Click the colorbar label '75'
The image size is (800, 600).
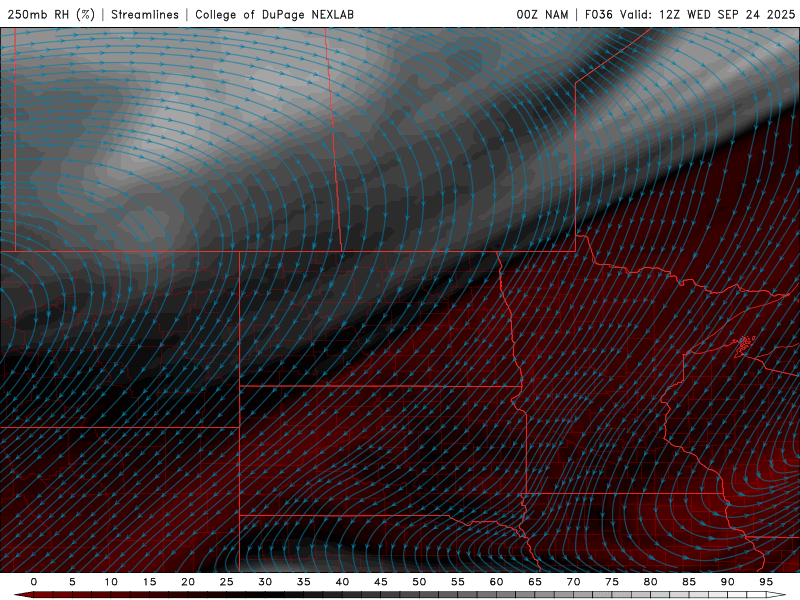(x=612, y=582)
